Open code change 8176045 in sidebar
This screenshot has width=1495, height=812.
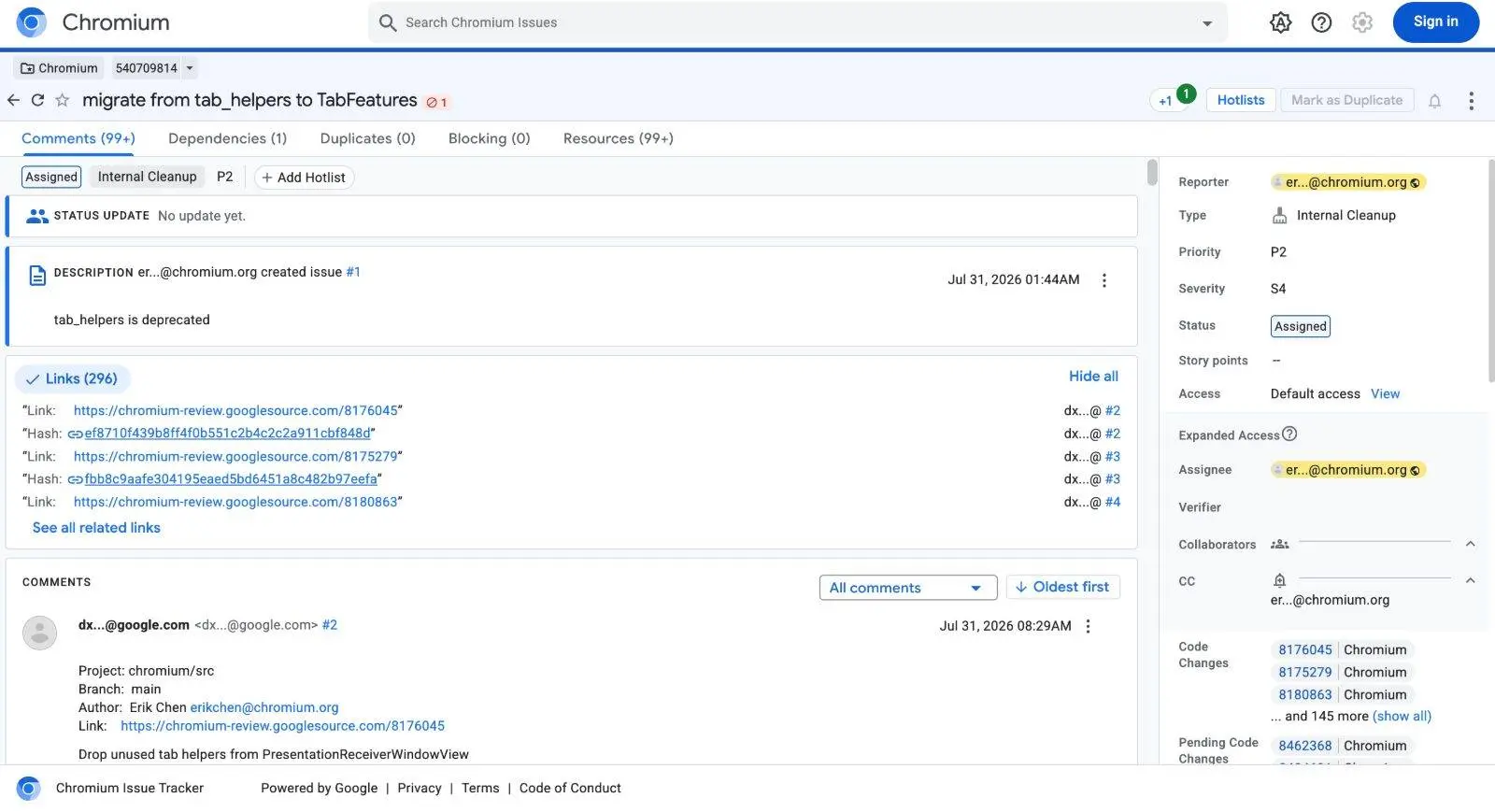(x=1305, y=650)
